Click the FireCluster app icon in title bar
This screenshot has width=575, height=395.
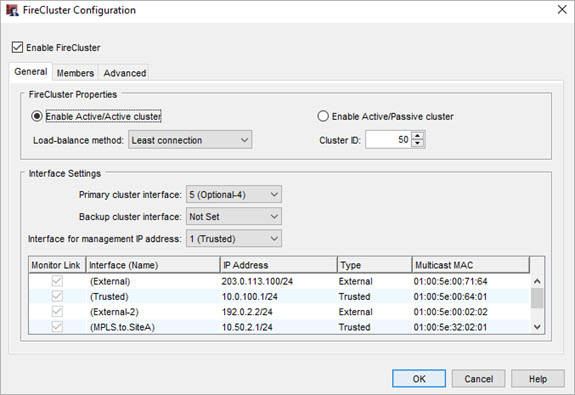(12, 10)
